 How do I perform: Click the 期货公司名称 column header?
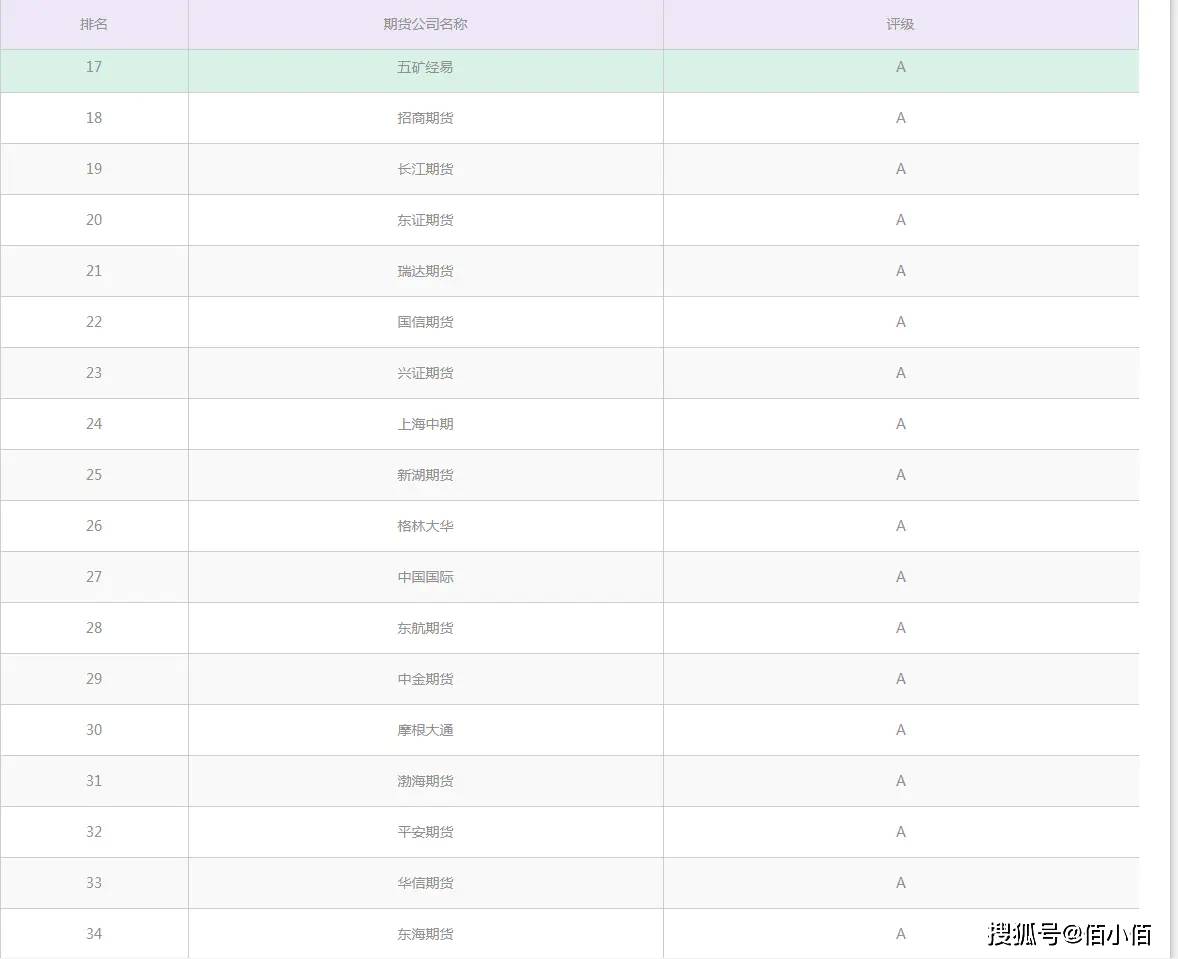click(x=425, y=24)
